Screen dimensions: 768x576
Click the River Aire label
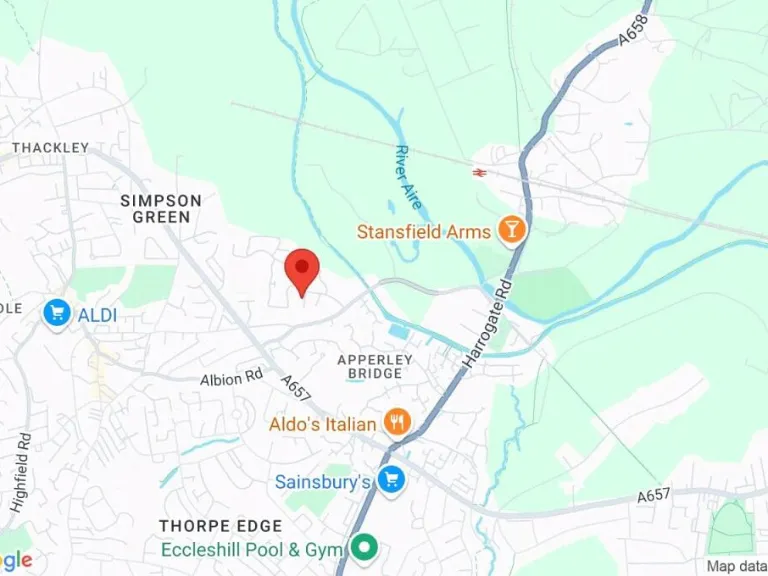click(408, 177)
